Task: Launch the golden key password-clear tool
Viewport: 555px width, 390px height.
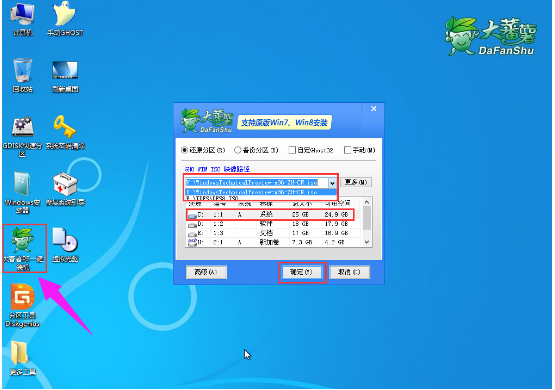Action: (65, 132)
